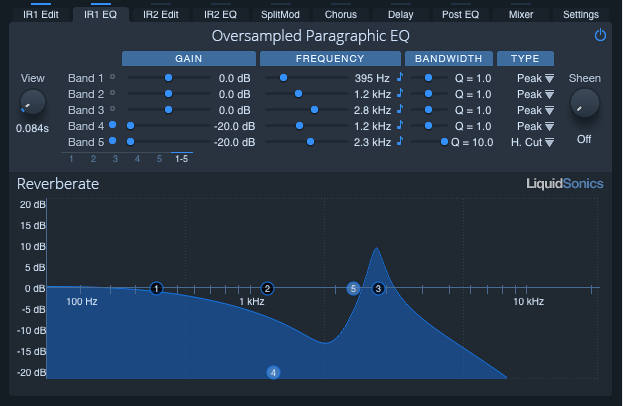This screenshot has width=623, height=406.
Task: Click Band 3 tempo sync note icon
Action: pos(400,109)
